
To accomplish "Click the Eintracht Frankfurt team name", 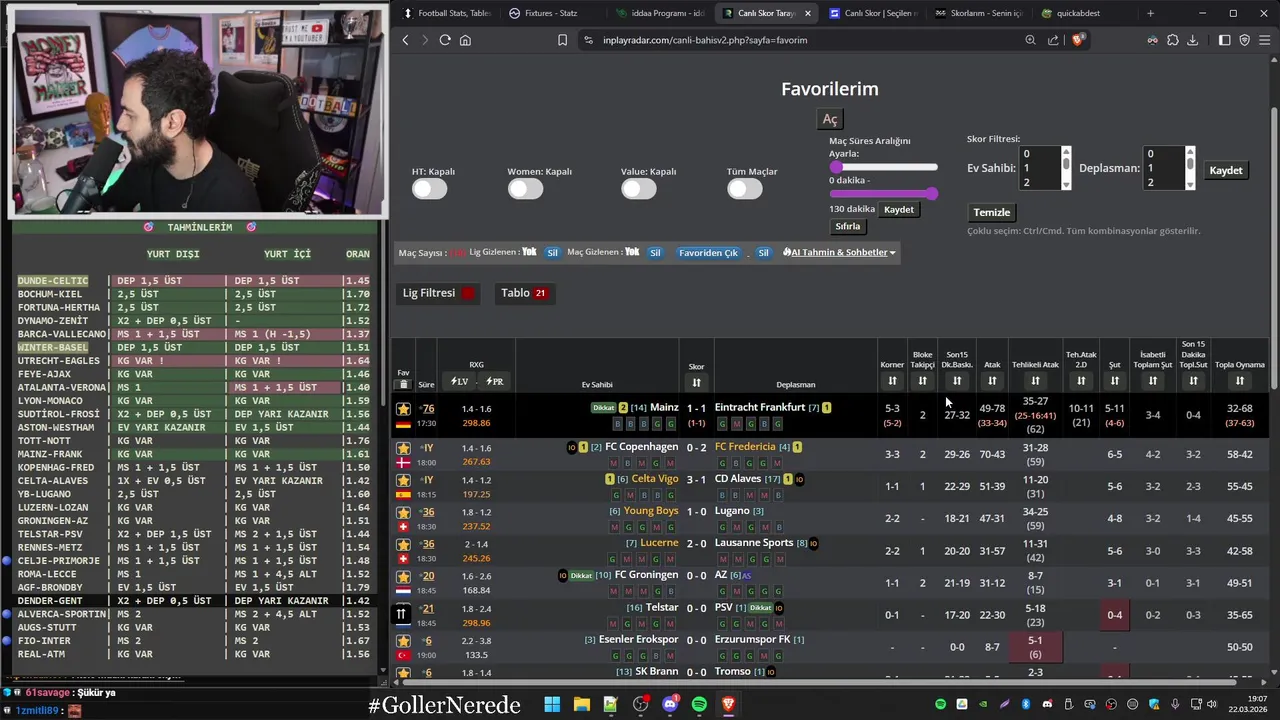I will [760, 408].
